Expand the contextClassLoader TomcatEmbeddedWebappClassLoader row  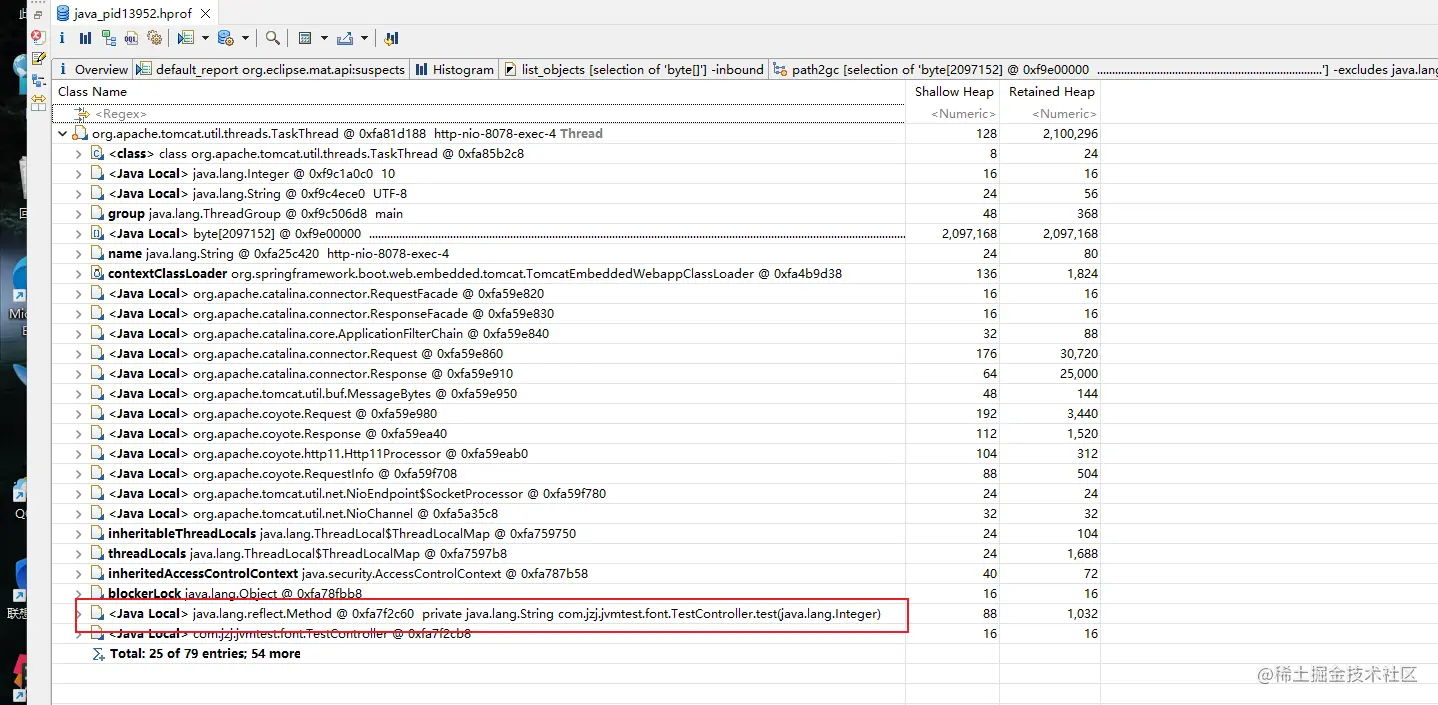point(79,273)
